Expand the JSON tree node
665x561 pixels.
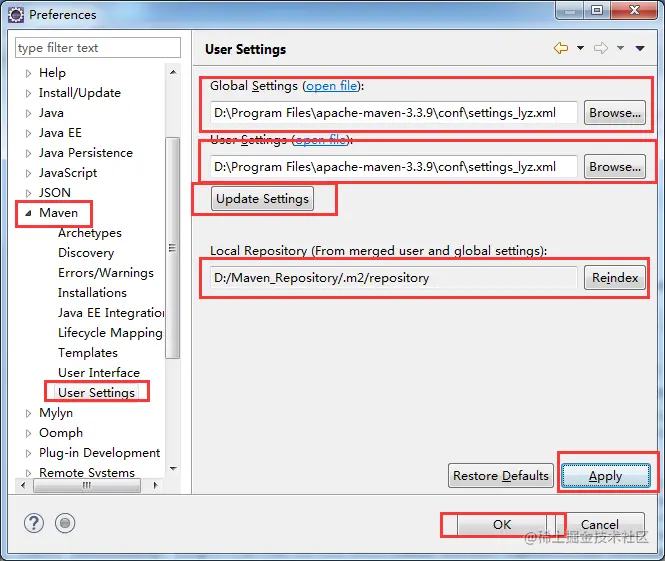(x=28, y=193)
